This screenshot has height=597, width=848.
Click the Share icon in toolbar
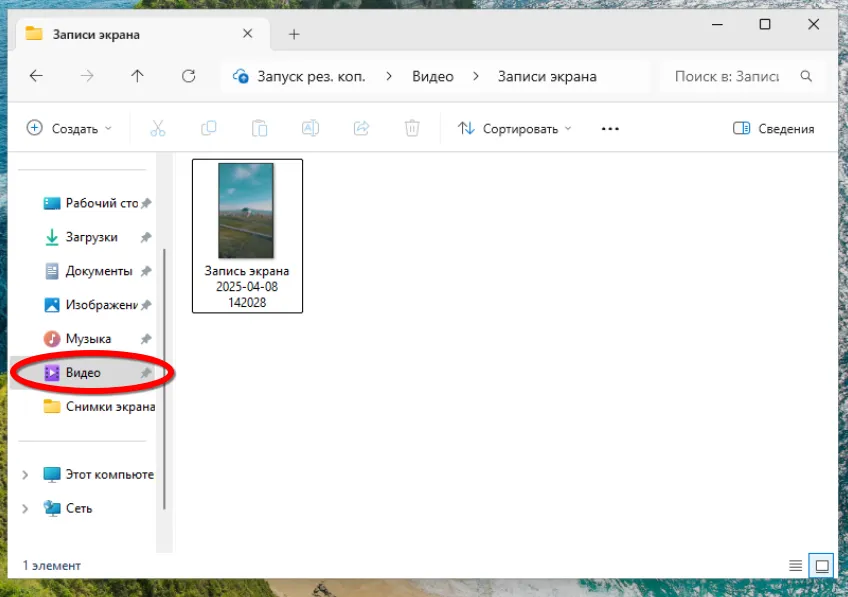point(361,128)
